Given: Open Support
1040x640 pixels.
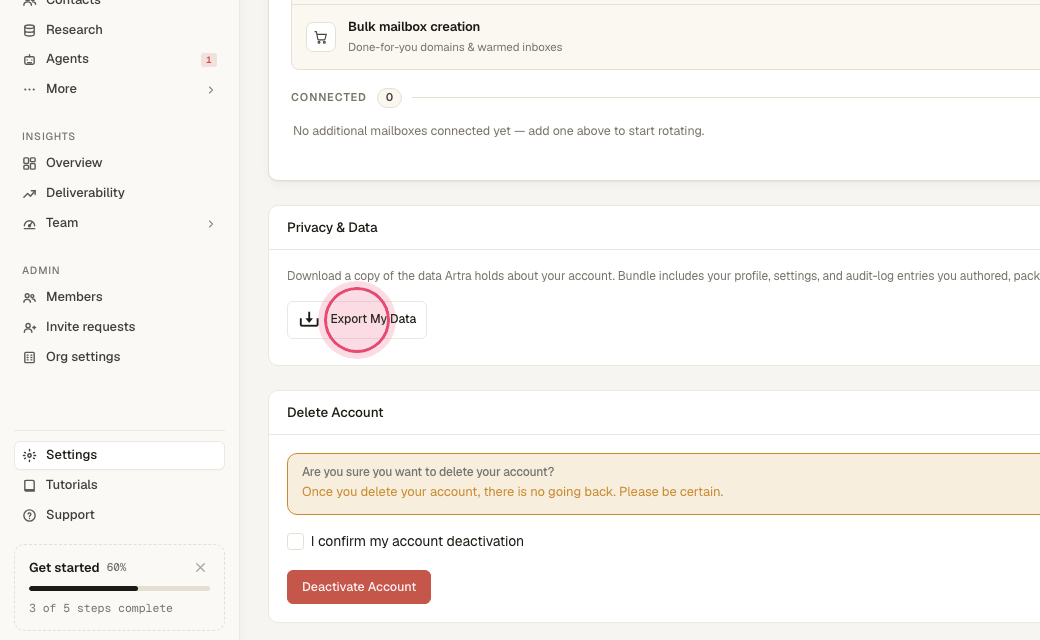Looking at the screenshot, I should [119, 515].
